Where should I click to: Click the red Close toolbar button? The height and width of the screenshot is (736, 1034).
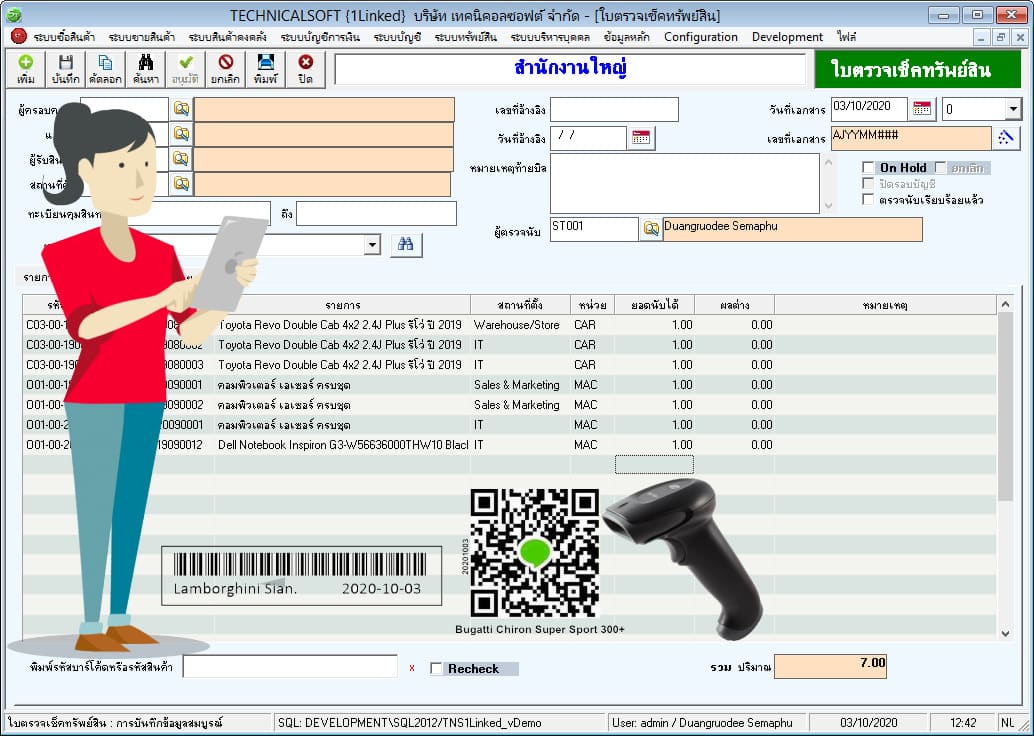click(305, 69)
